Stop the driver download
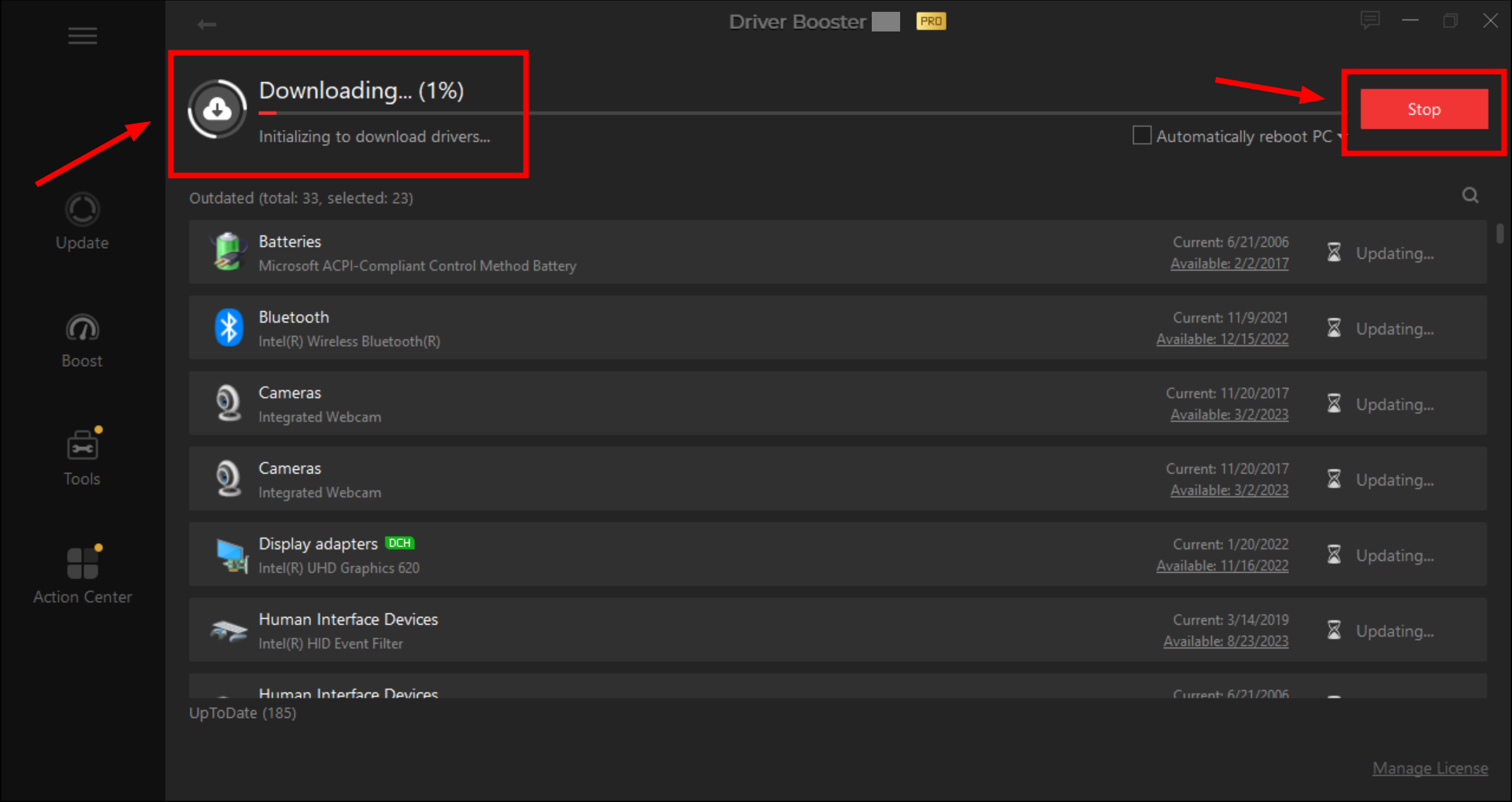 (x=1424, y=109)
